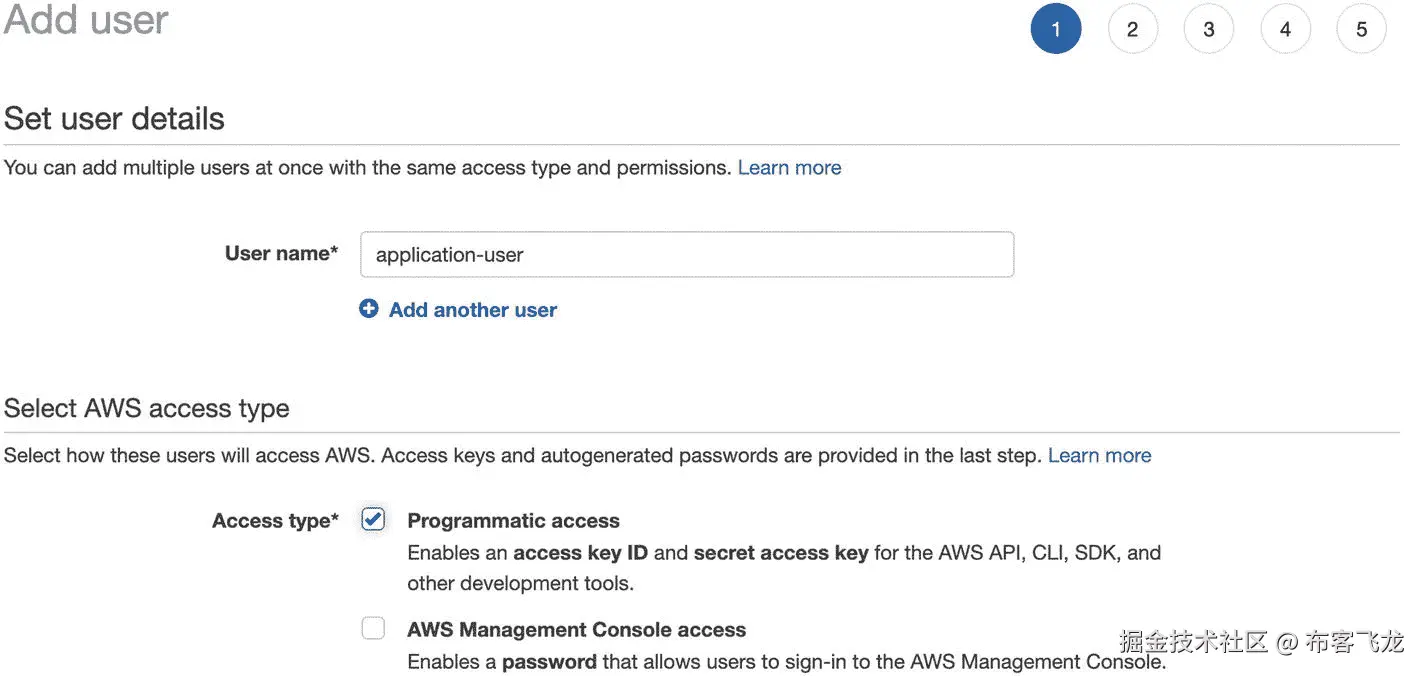Uncheck the Programmatic access checkbox
This screenshot has width=1425, height=676.
click(373, 519)
